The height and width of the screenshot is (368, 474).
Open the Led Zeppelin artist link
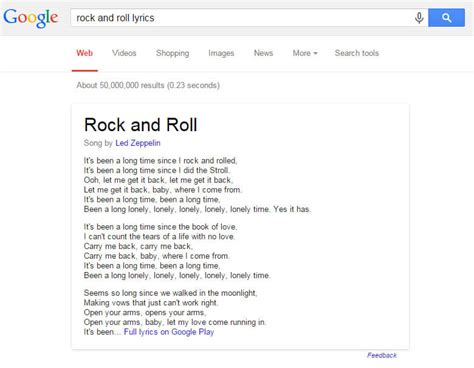click(138, 143)
